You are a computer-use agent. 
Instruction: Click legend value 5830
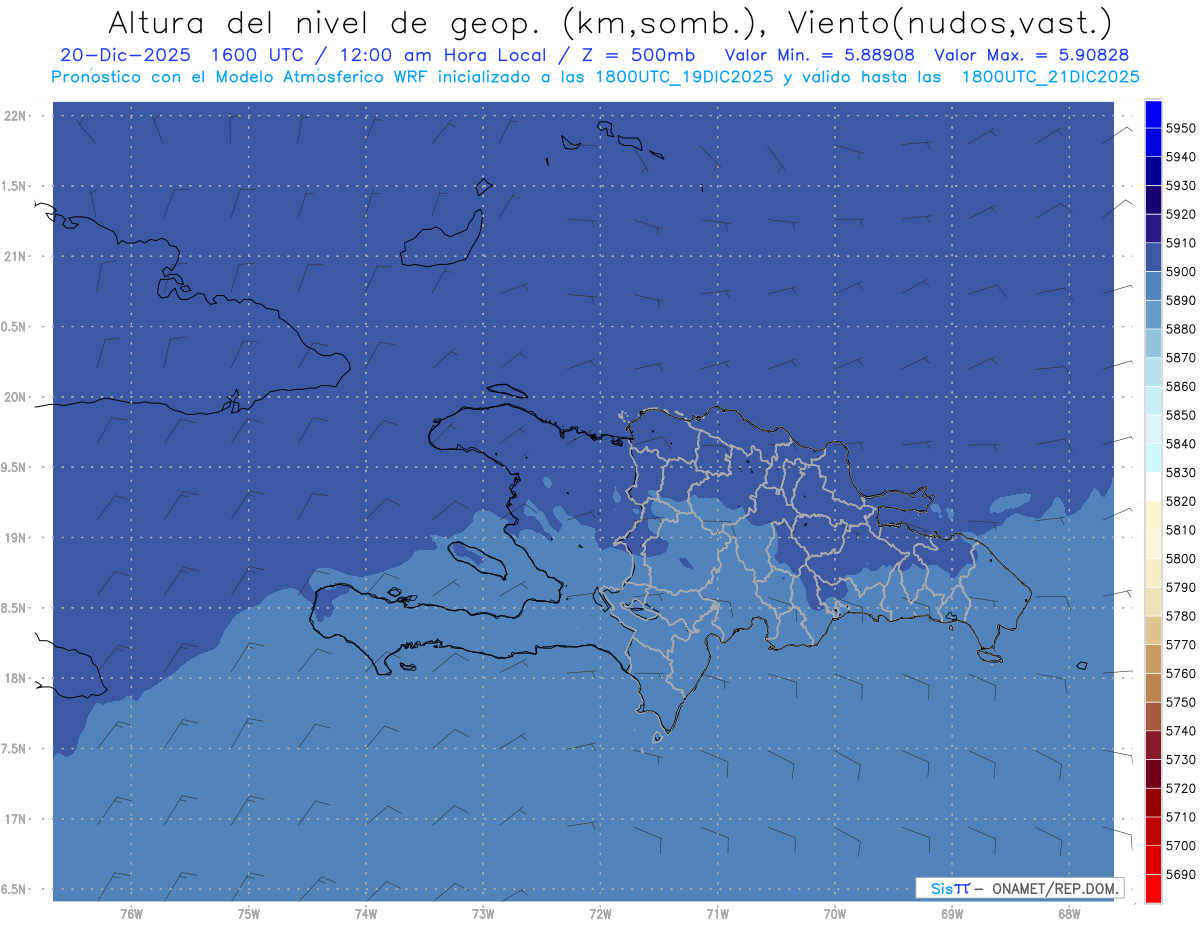[1180, 472]
